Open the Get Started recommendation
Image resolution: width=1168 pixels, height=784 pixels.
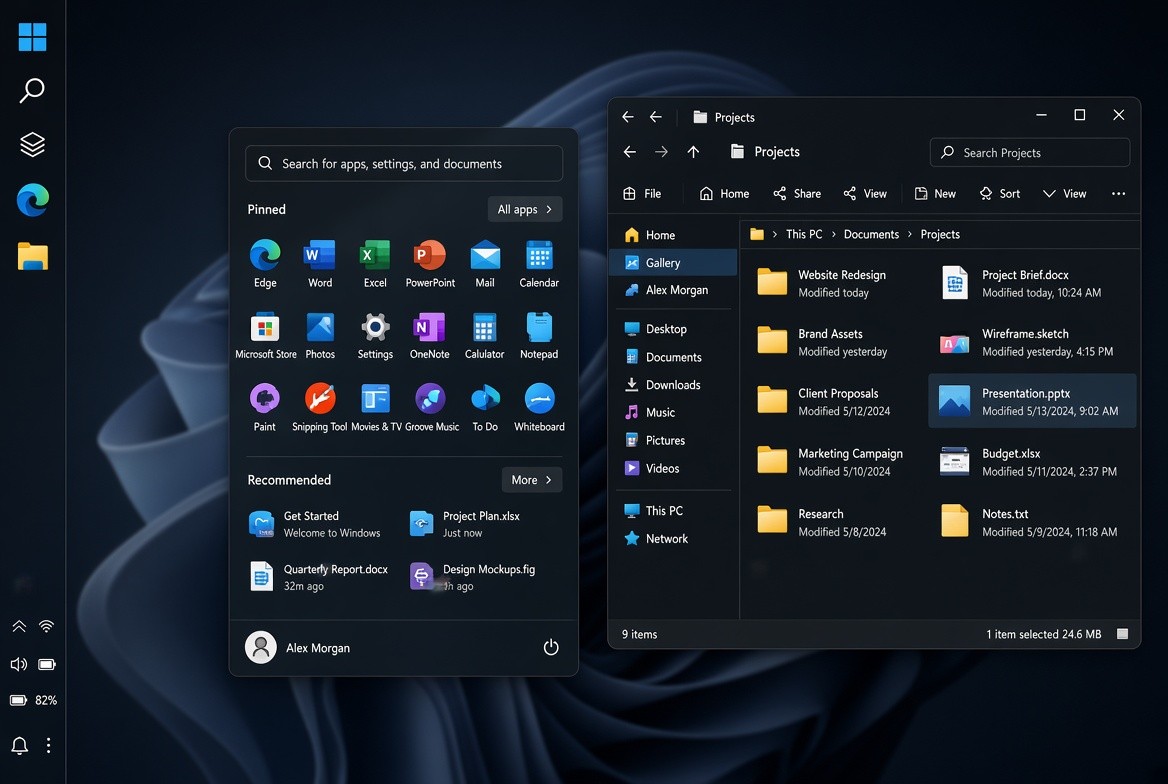pyautogui.click(x=314, y=524)
